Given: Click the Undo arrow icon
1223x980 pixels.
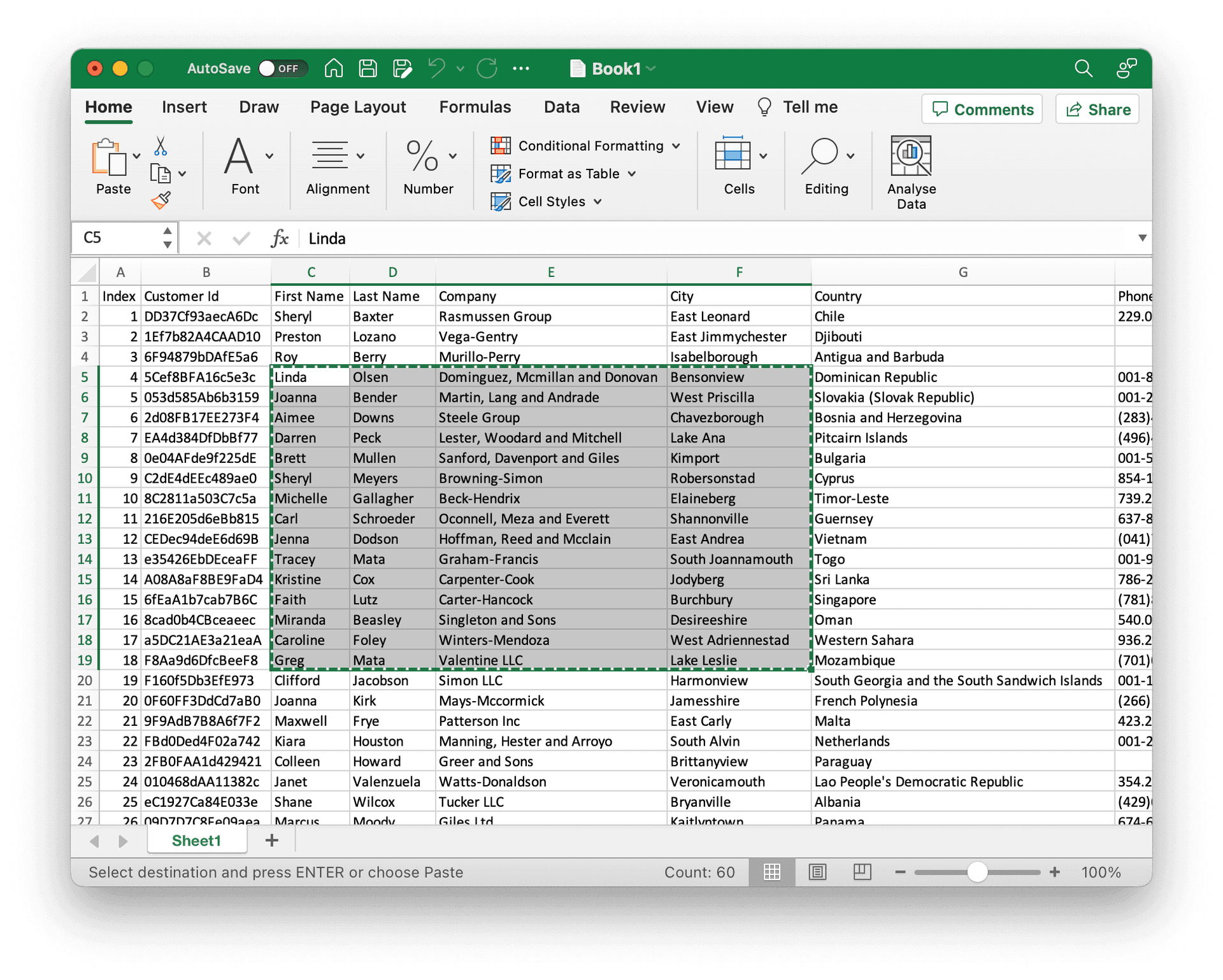Looking at the screenshot, I should 437,68.
